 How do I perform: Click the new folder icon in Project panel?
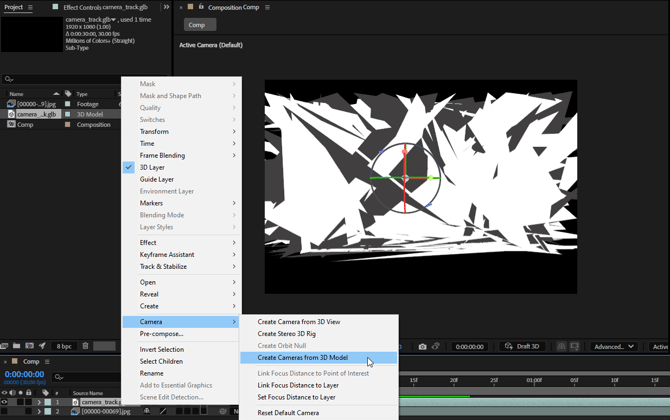[17, 347]
